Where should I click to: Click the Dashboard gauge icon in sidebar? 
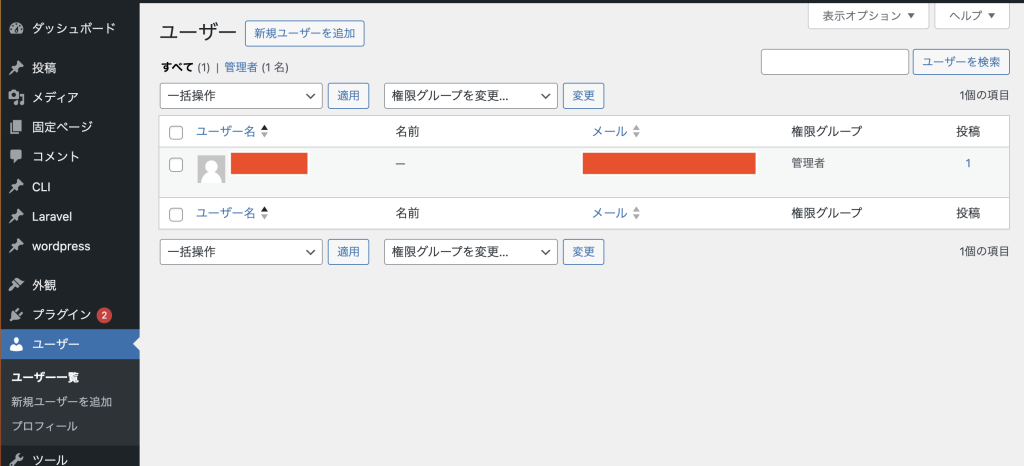(16, 28)
